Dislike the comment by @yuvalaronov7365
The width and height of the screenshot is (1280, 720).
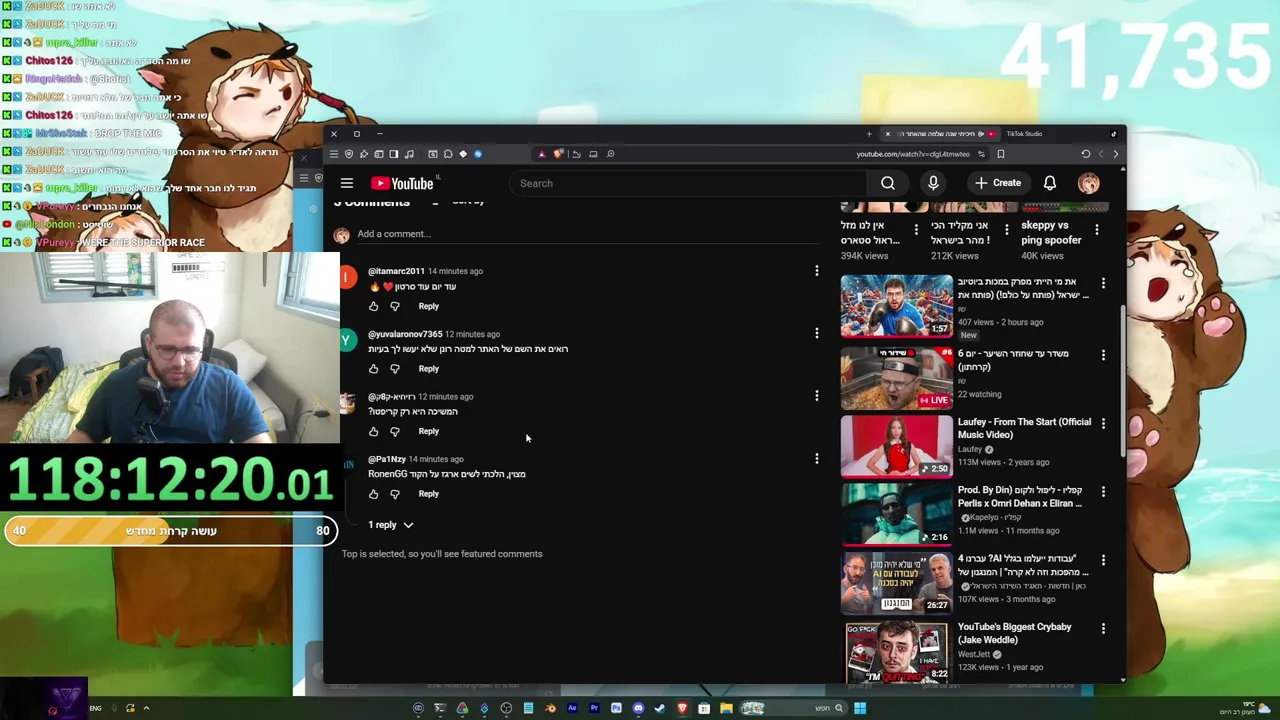(395, 369)
